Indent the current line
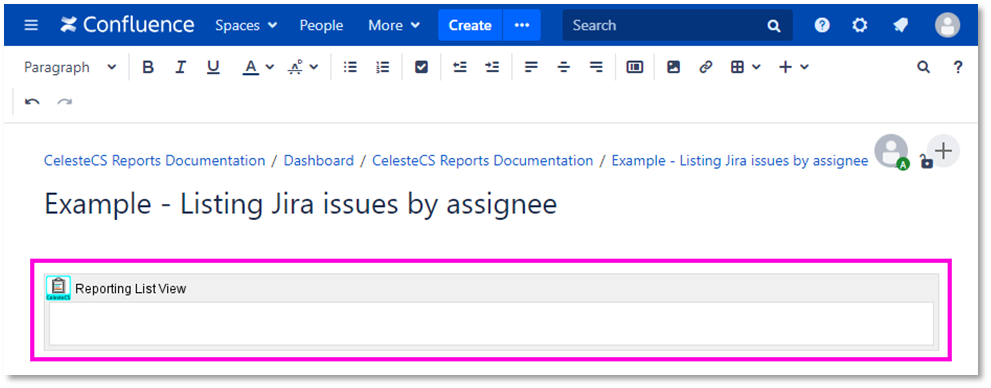Viewport: 991px width, 388px height. (492, 67)
